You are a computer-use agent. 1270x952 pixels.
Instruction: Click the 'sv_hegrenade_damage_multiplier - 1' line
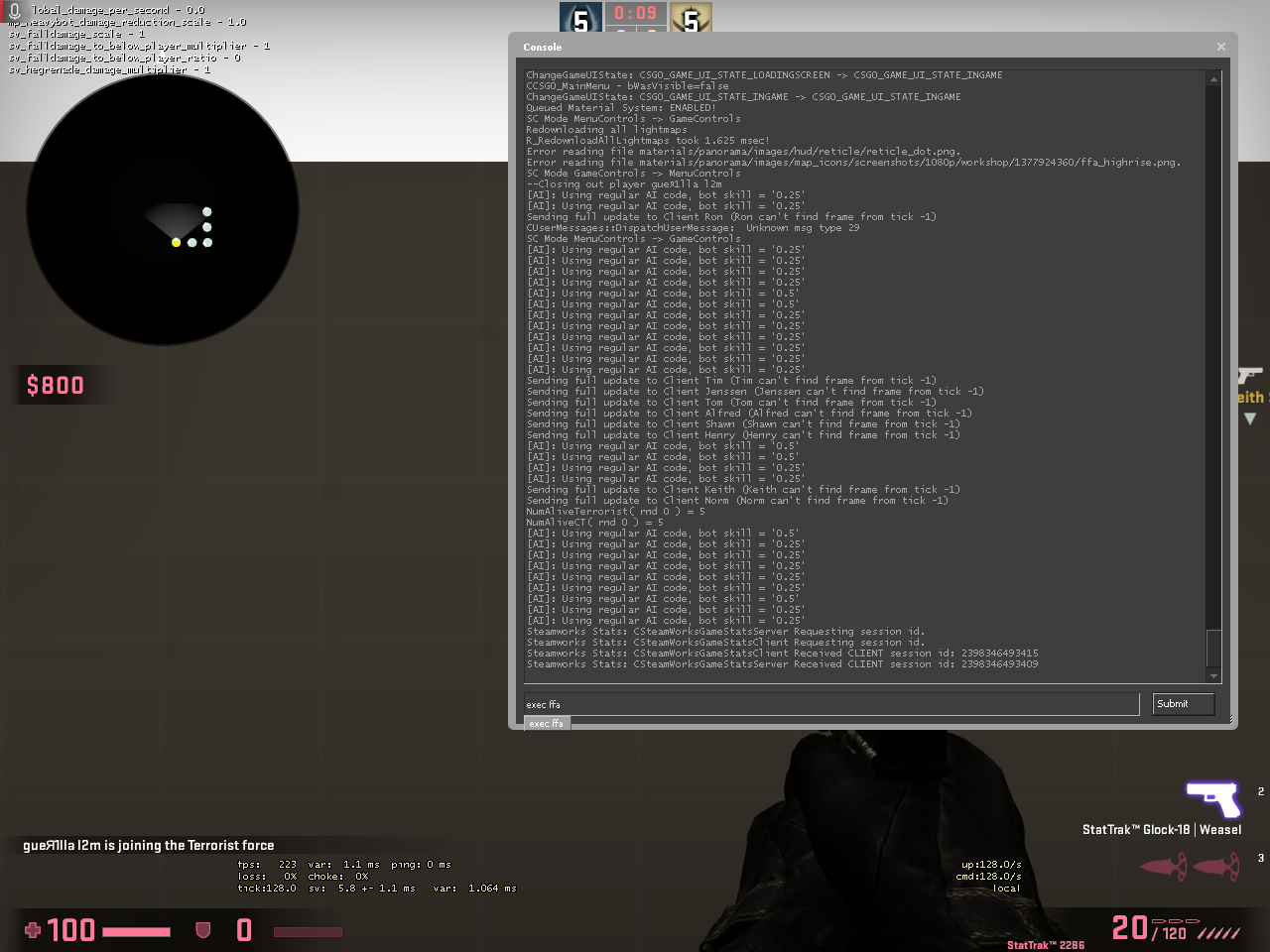109,69
